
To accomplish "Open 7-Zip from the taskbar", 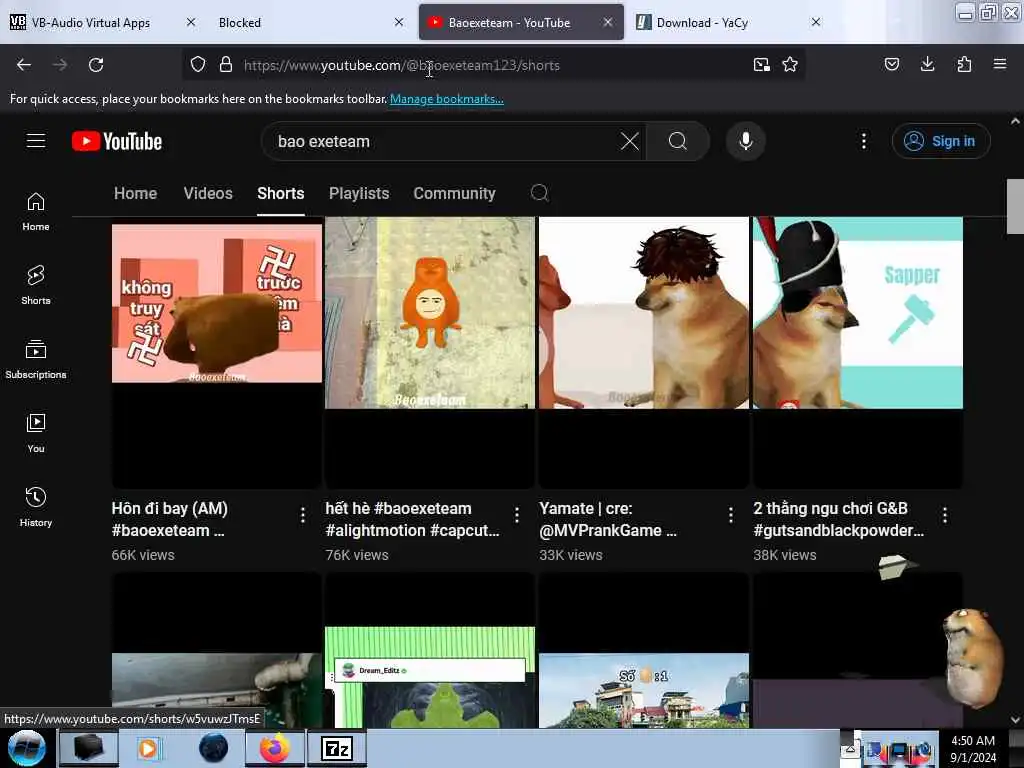I will [337, 748].
